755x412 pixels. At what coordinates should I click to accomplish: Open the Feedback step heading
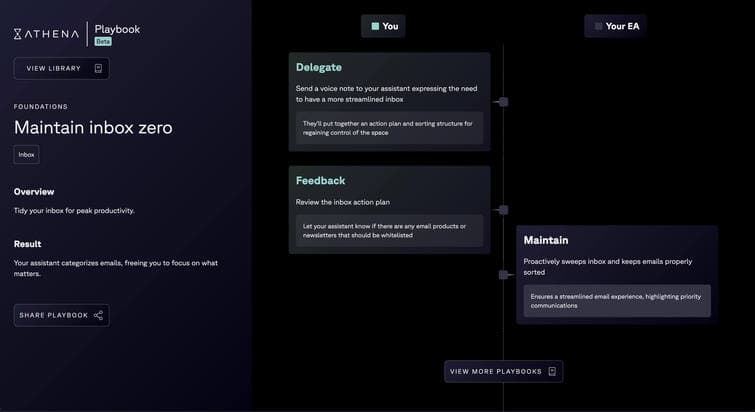point(320,180)
